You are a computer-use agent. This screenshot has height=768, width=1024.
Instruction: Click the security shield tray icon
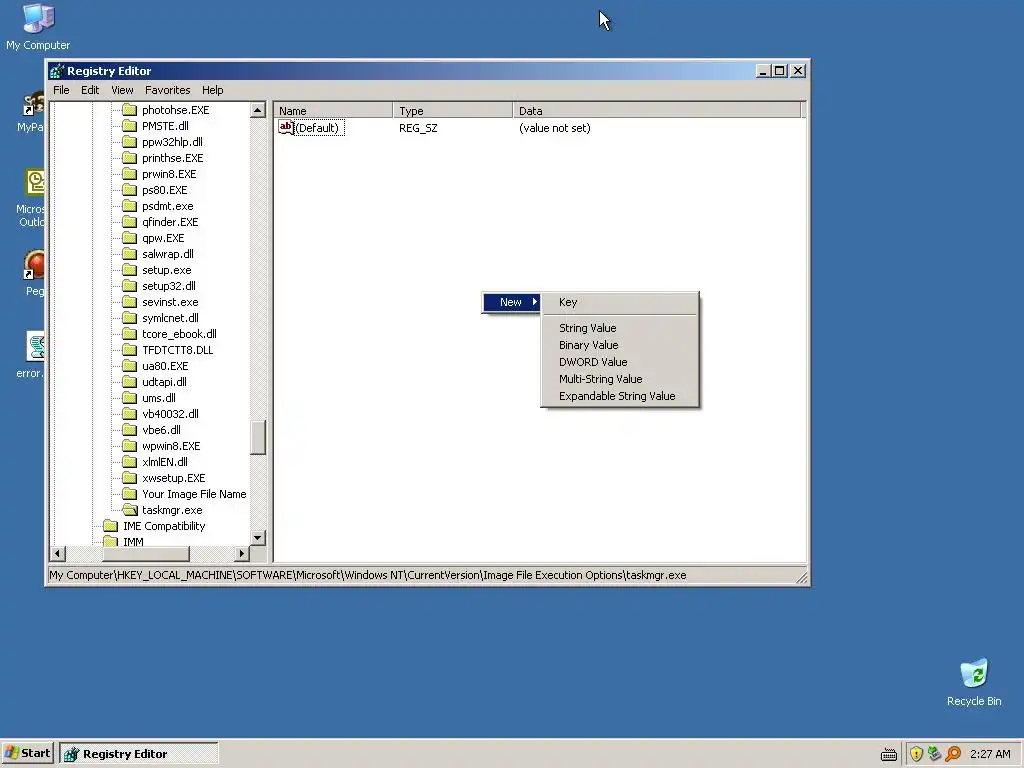[916, 754]
